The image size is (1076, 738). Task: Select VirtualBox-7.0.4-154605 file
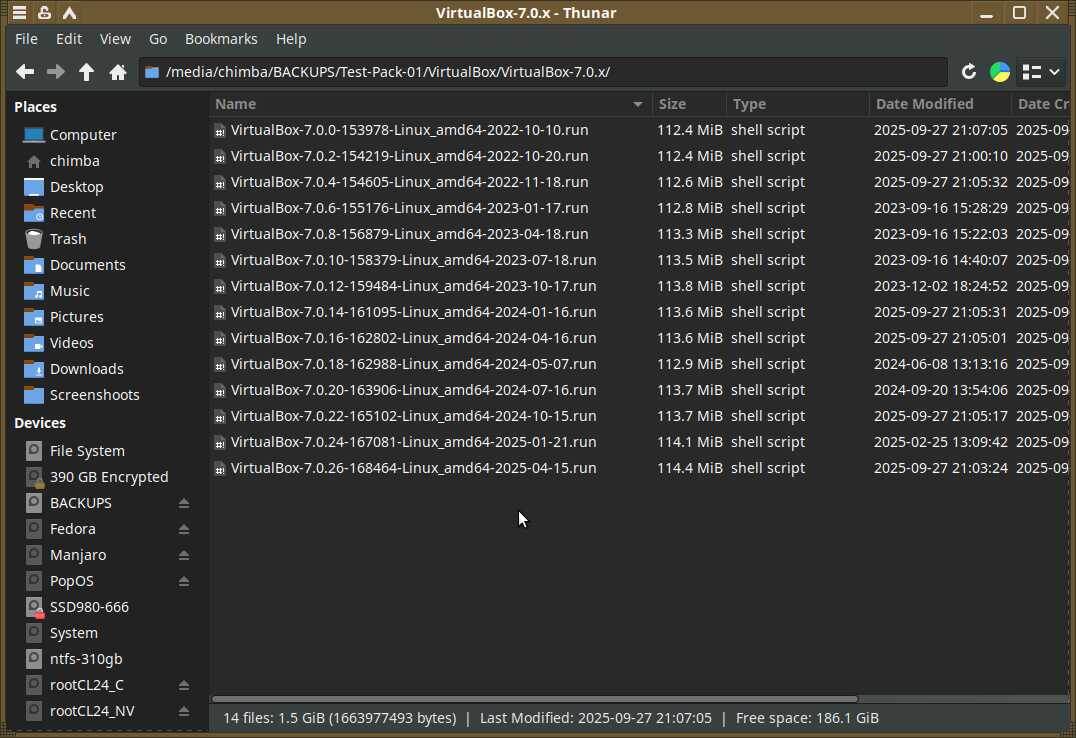pyautogui.click(x=409, y=182)
